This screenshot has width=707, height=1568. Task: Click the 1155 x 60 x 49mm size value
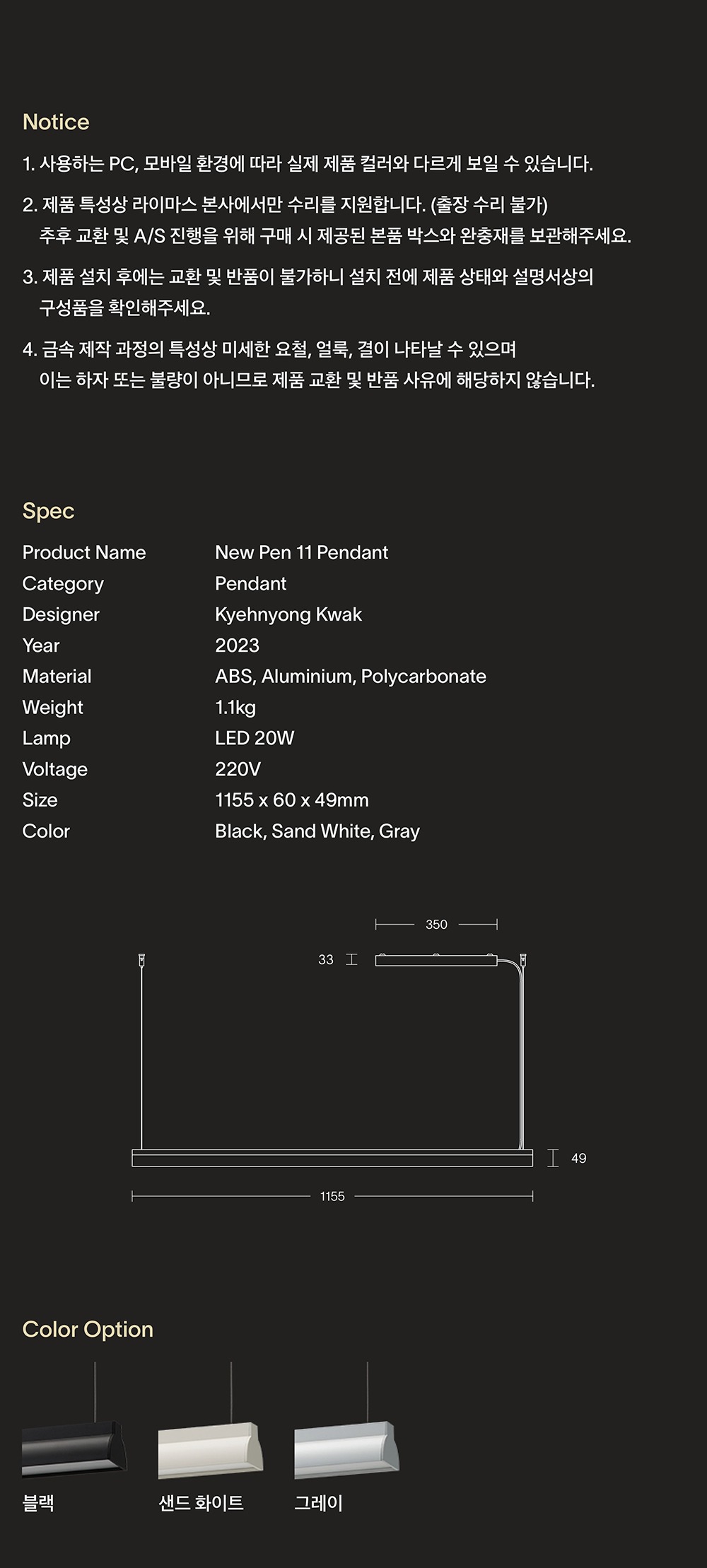[x=291, y=800]
